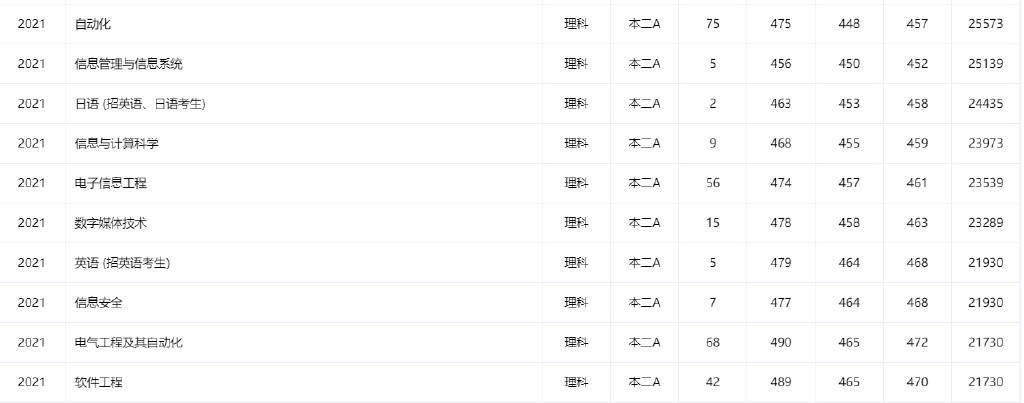This screenshot has width=1024, height=403.
Task: Select the 信息安全 major name
Action: click(x=99, y=303)
